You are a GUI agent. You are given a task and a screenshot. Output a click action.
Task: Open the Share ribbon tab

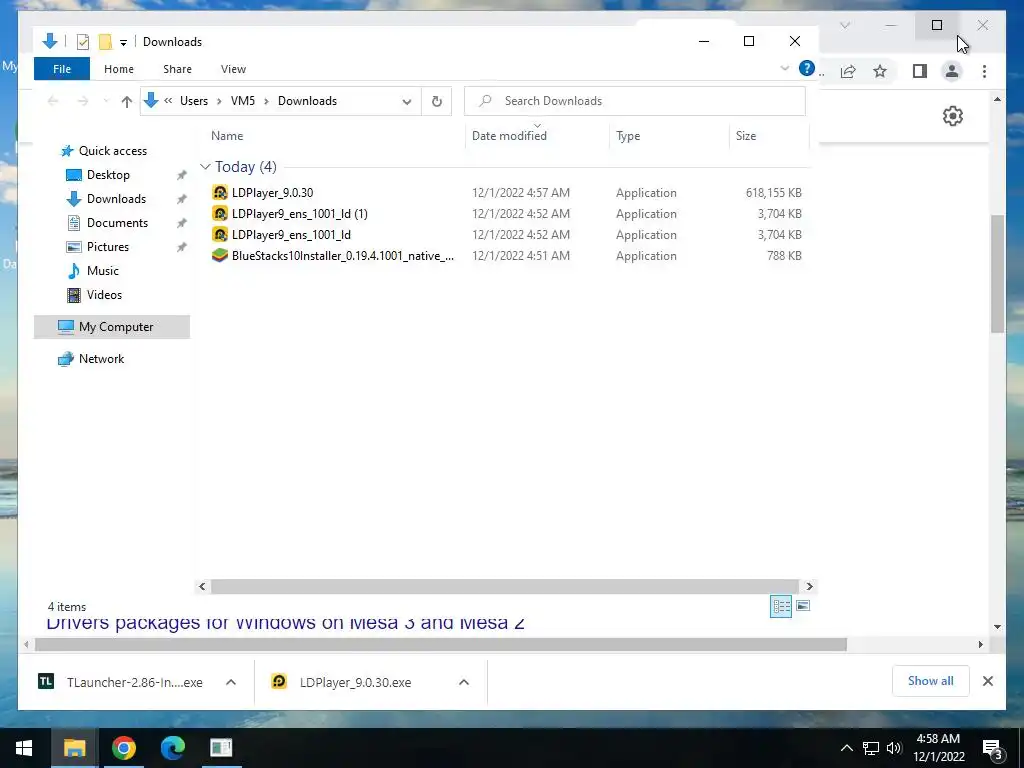(x=177, y=69)
